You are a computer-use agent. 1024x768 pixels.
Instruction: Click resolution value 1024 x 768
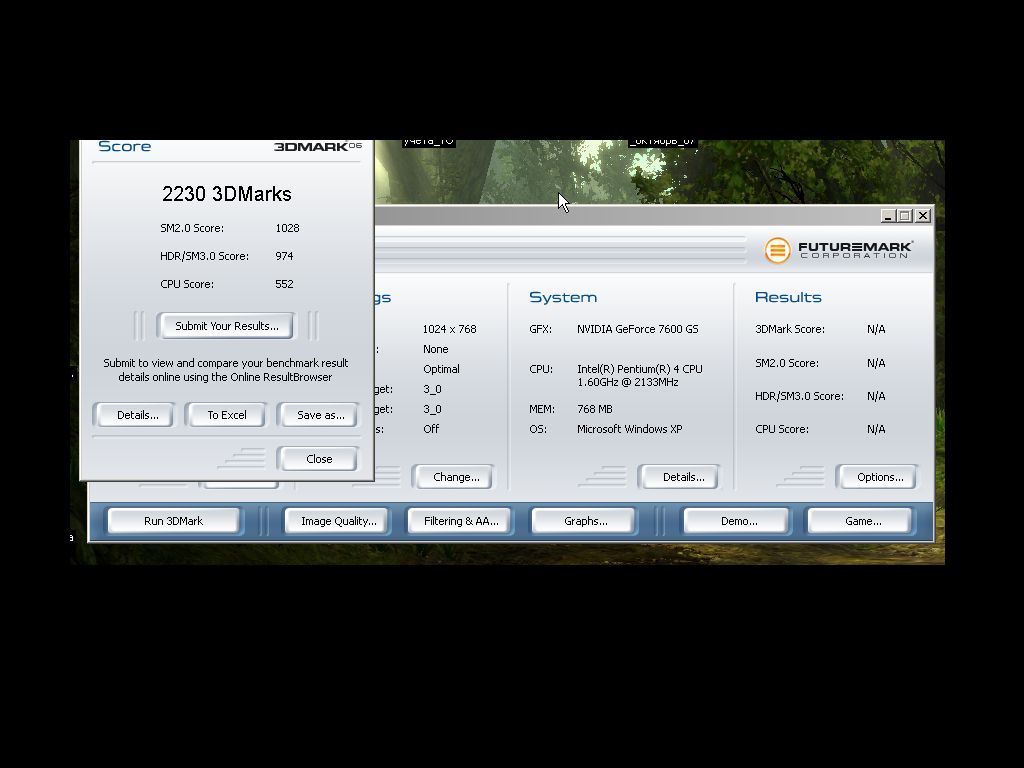(x=449, y=329)
